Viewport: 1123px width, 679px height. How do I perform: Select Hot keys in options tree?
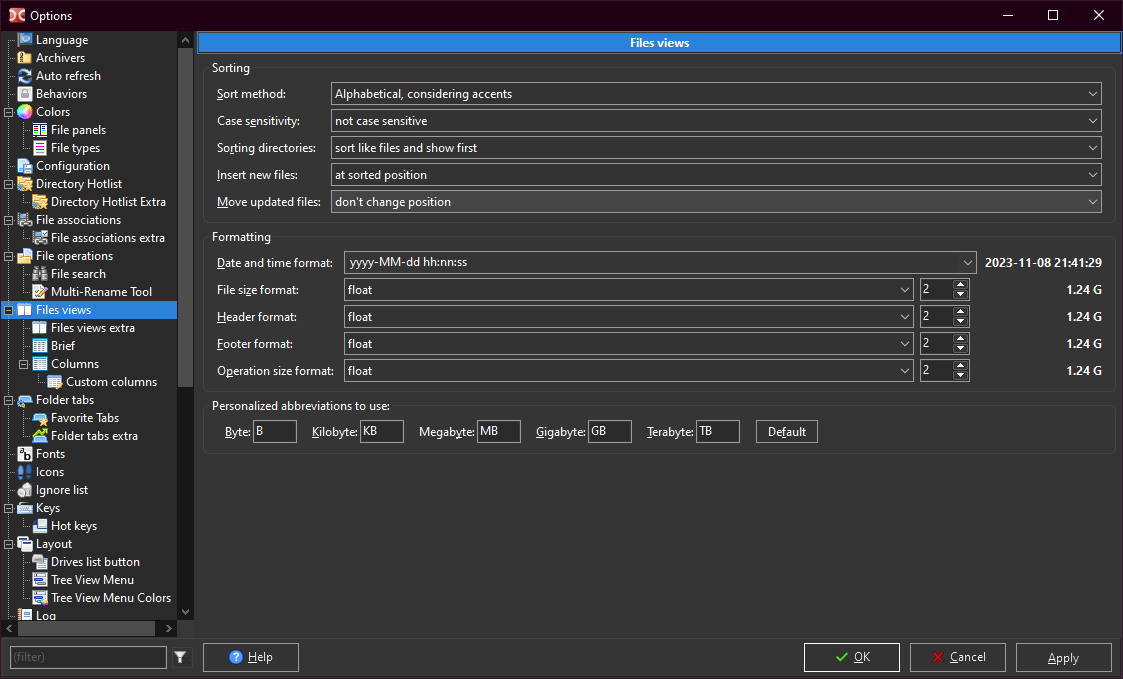coord(73,526)
